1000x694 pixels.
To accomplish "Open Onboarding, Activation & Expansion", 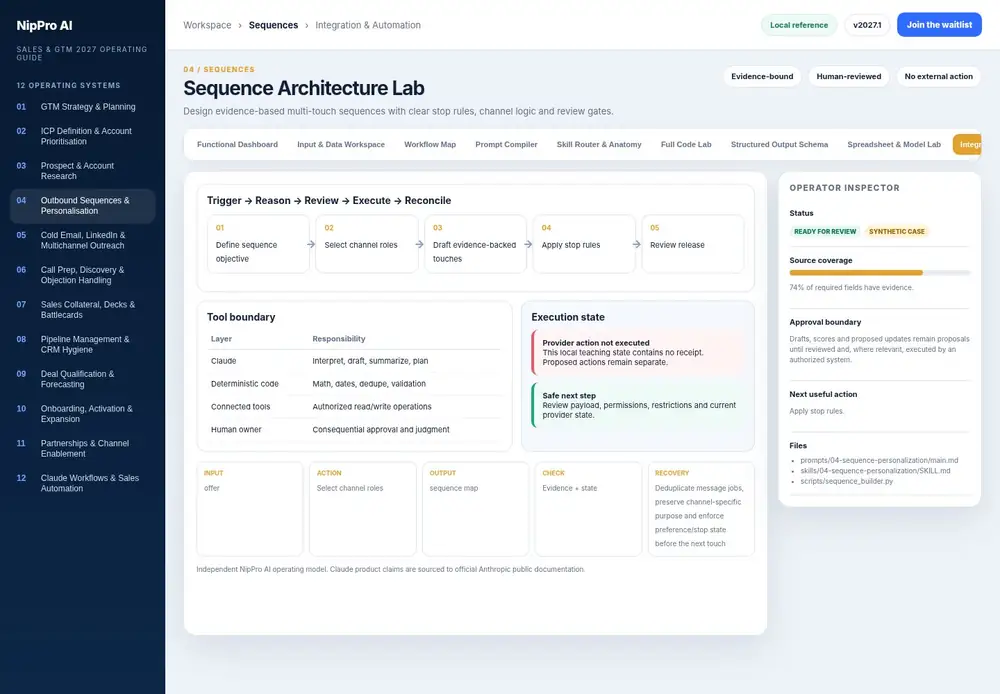I will [82, 413].
